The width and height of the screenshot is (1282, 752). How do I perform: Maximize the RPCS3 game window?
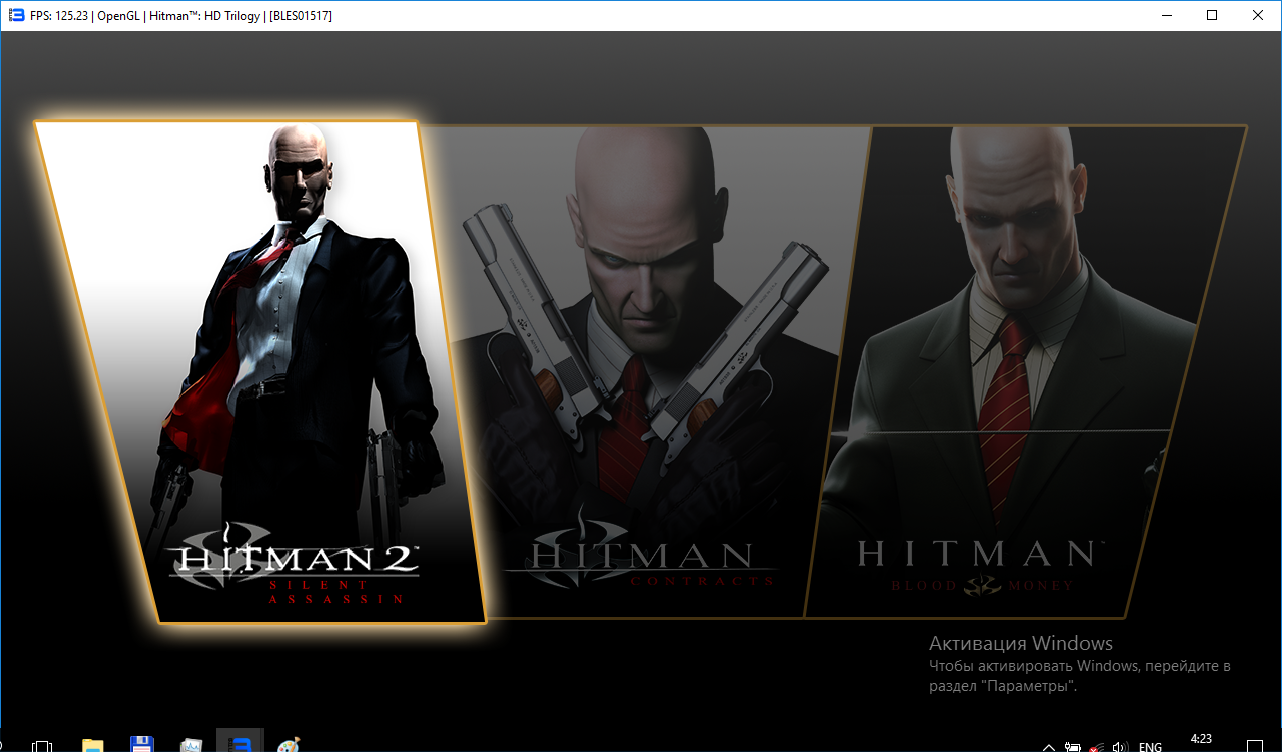(x=1212, y=15)
